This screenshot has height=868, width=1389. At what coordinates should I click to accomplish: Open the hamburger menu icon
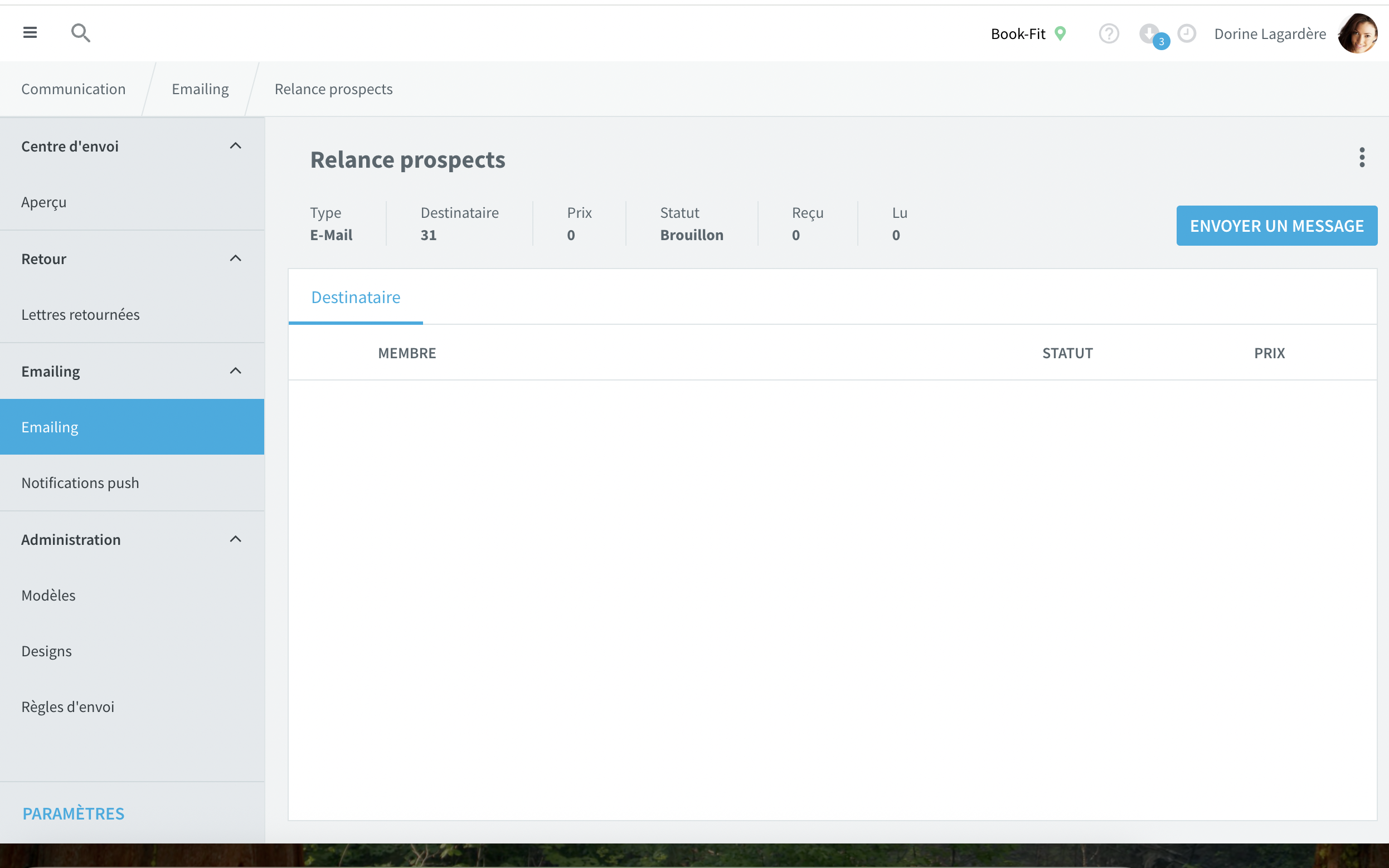(30, 33)
